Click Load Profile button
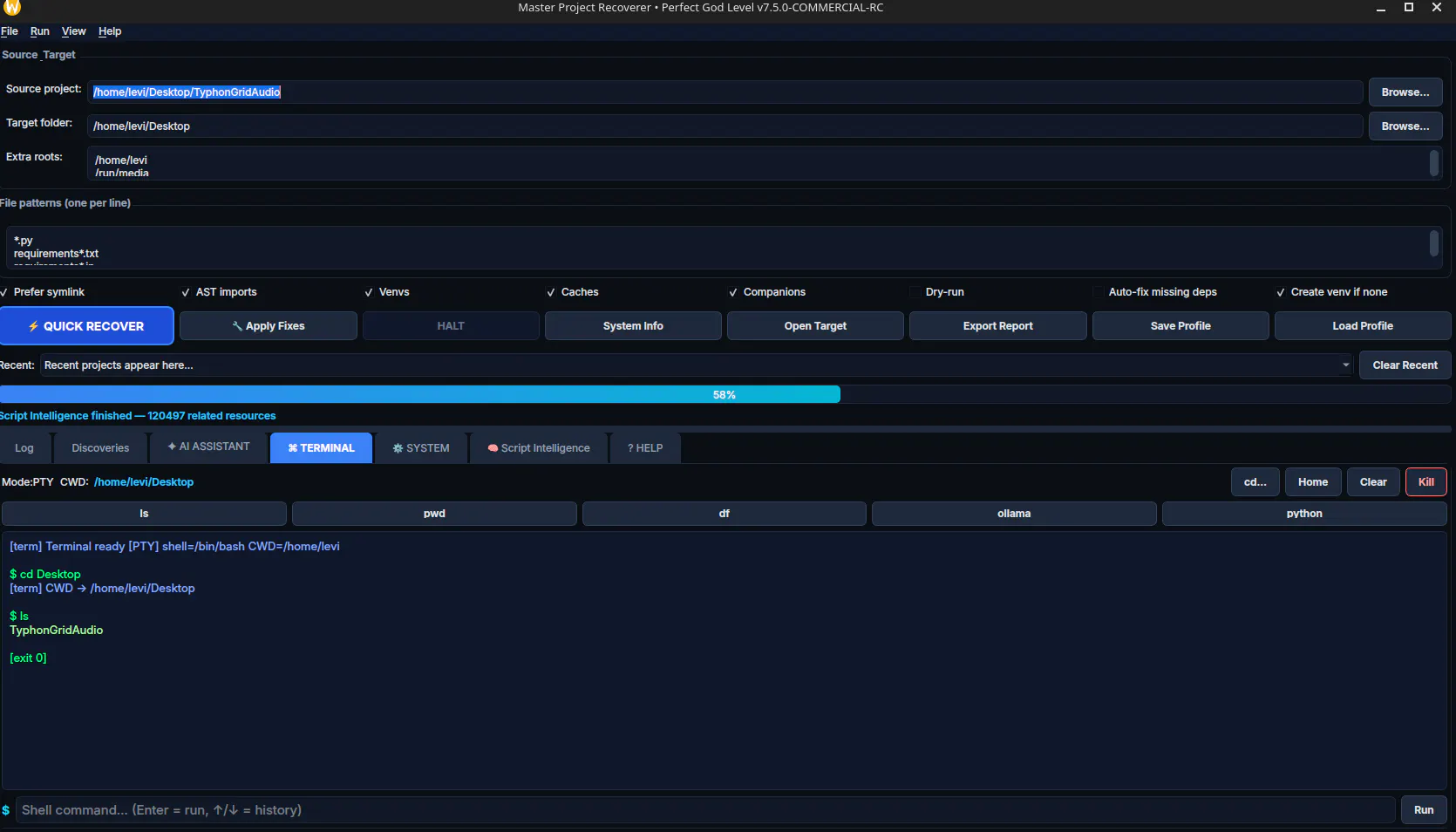 point(1363,326)
